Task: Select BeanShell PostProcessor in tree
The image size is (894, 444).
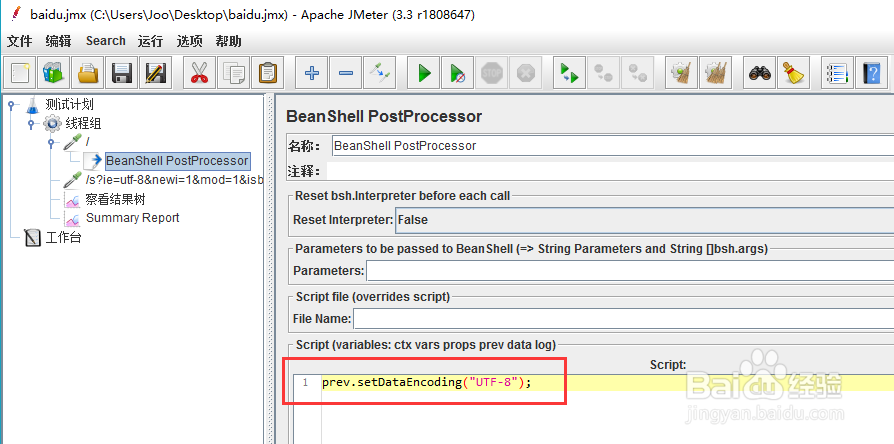Action: pos(177,161)
